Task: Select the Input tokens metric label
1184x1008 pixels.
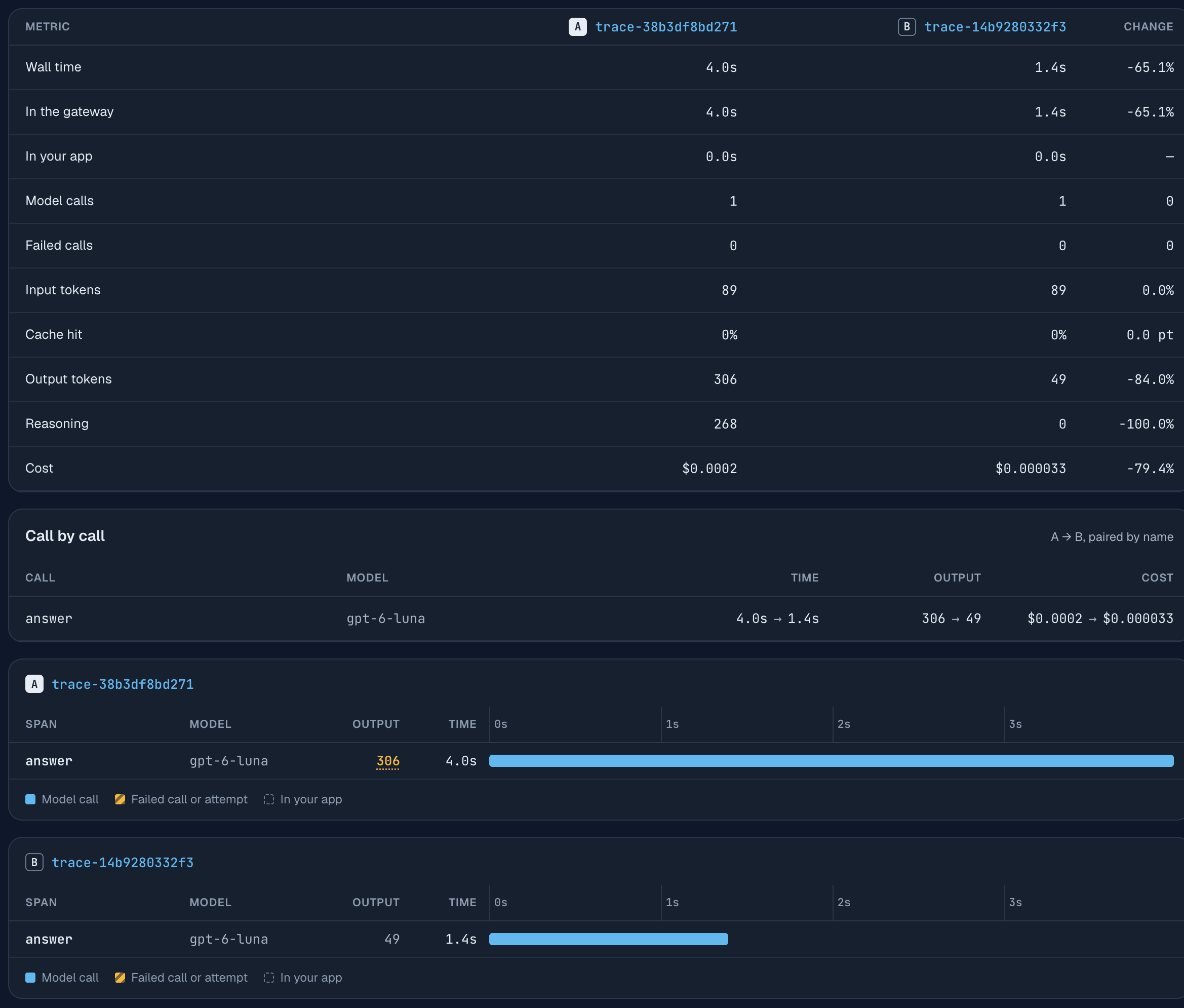Action: pos(63,290)
